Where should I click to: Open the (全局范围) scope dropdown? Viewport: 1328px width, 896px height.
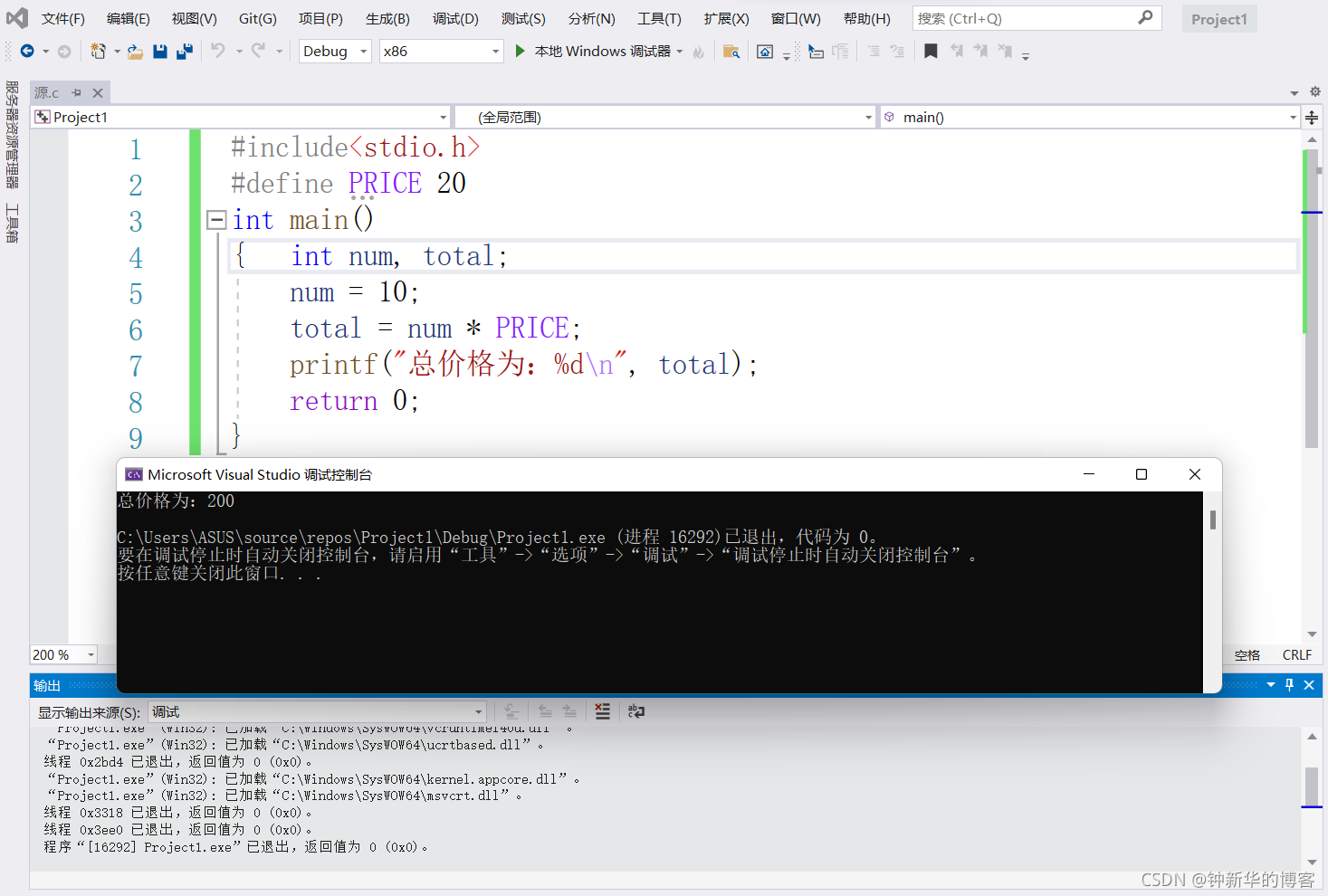[x=664, y=118]
